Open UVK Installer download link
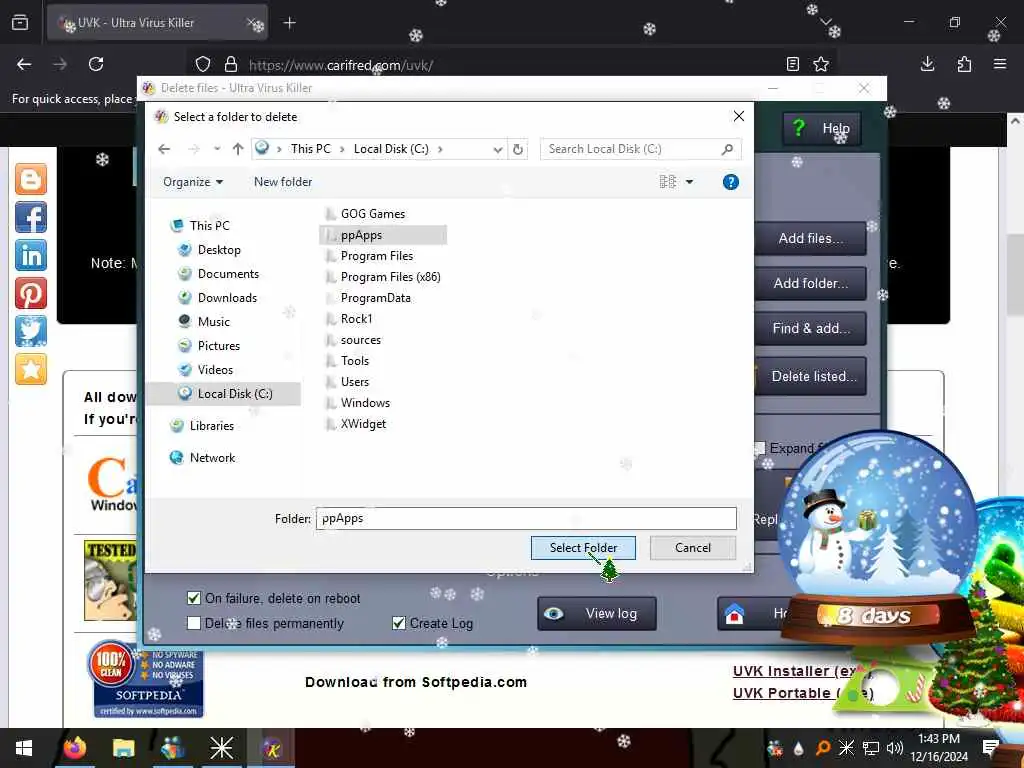This screenshot has height=768, width=1024. pos(802,671)
